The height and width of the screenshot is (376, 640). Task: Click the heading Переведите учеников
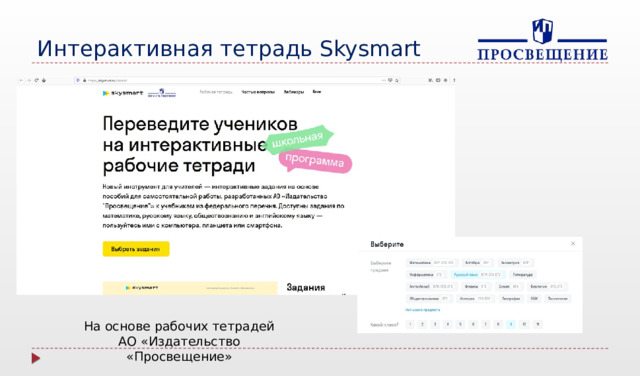click(x=200, y=124)
